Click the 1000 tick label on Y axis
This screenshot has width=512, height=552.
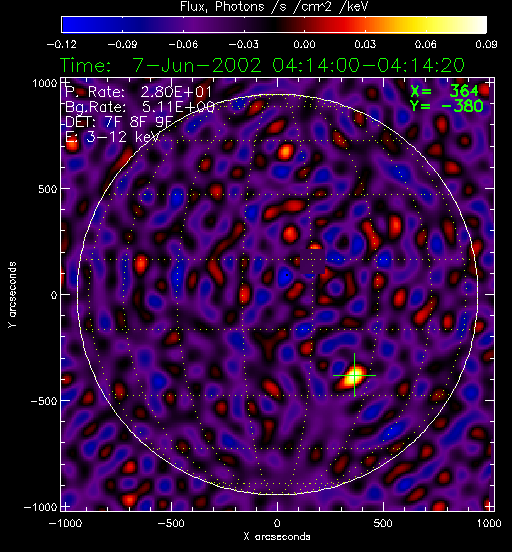(x=44, y=83)
